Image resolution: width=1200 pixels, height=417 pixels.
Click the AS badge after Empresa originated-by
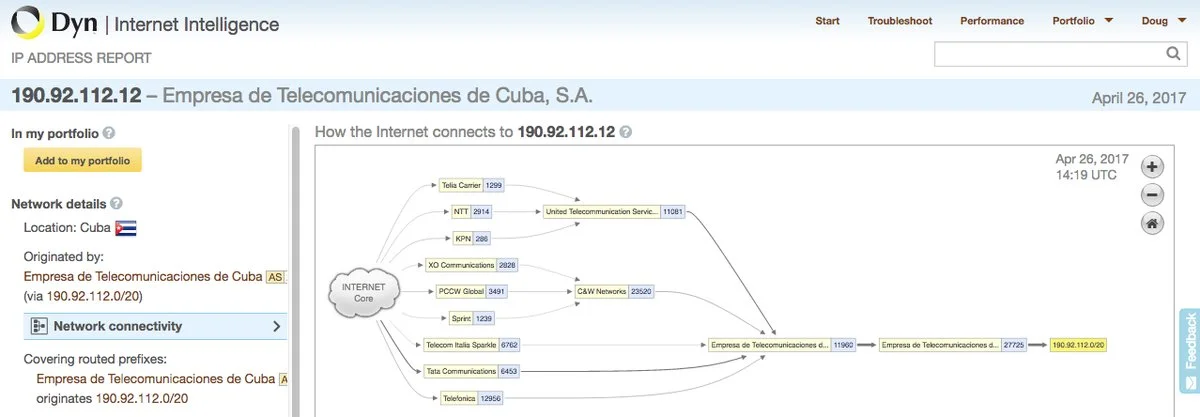[276, 277]
